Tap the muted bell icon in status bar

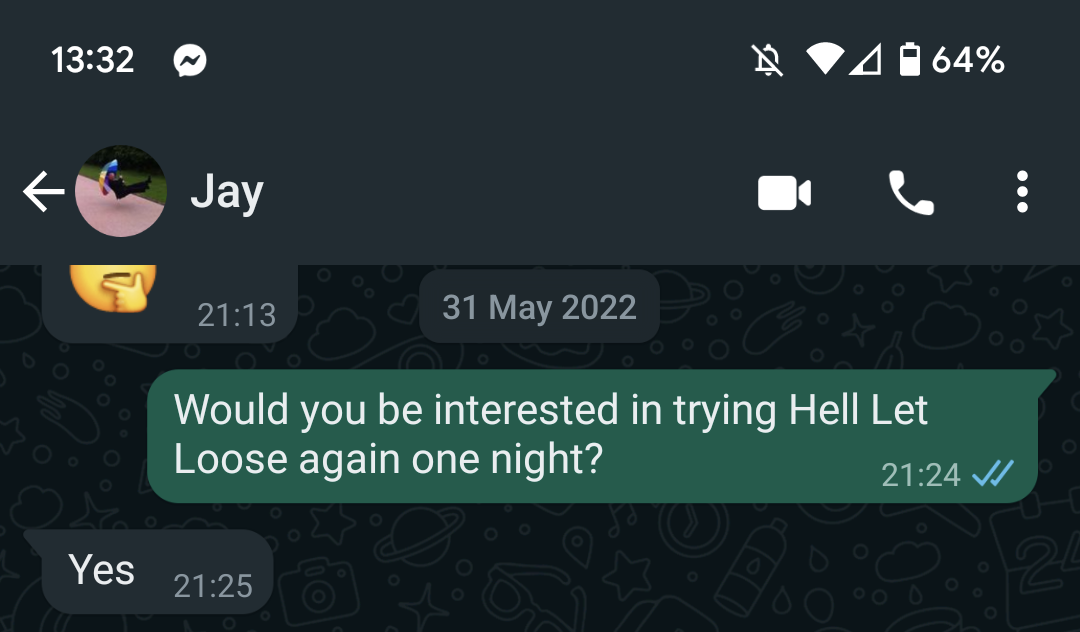pos(767,60)
